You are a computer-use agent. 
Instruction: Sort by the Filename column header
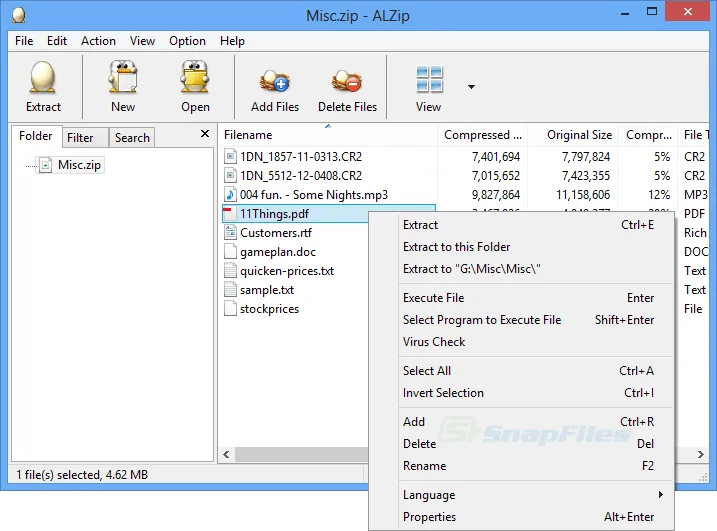[x=328, y=135]
